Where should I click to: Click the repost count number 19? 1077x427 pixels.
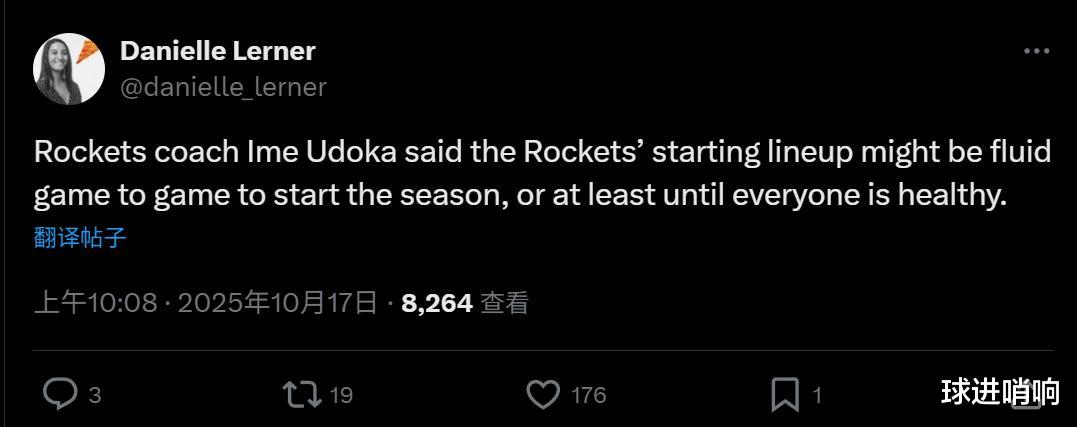point(341,395)
